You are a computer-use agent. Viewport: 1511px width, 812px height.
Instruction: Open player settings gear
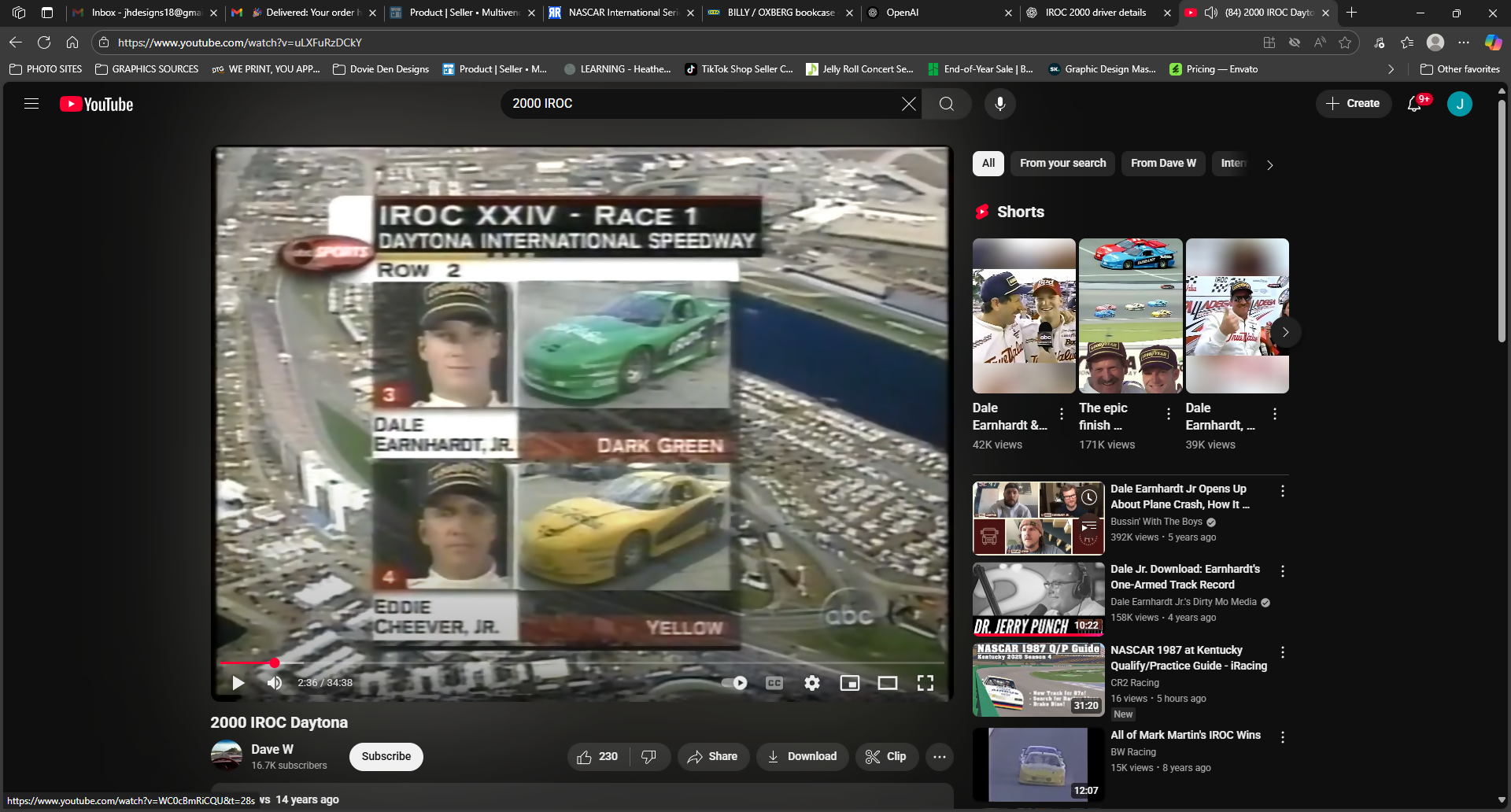812,683
